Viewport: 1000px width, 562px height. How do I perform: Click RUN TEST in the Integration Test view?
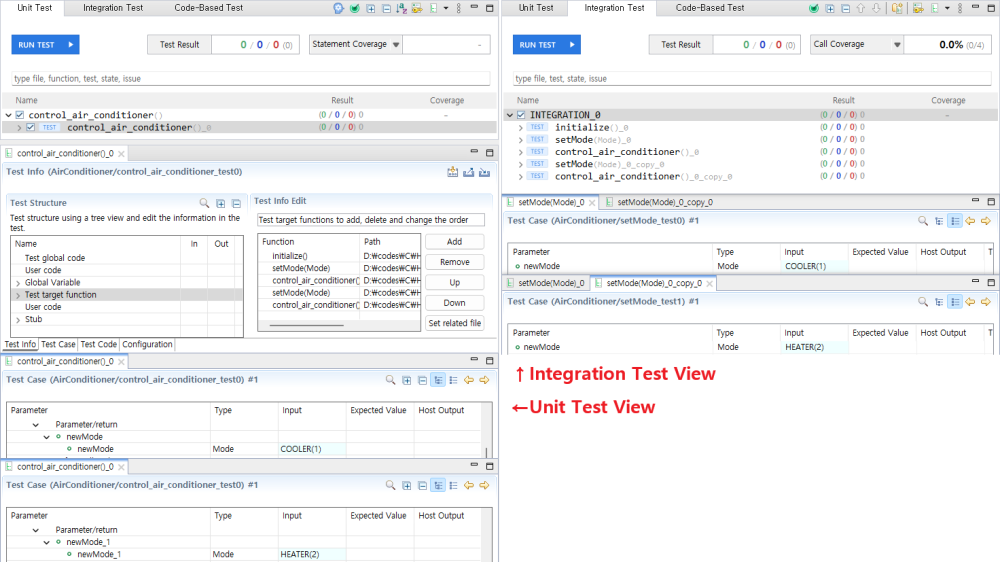[x=547, y=45]
